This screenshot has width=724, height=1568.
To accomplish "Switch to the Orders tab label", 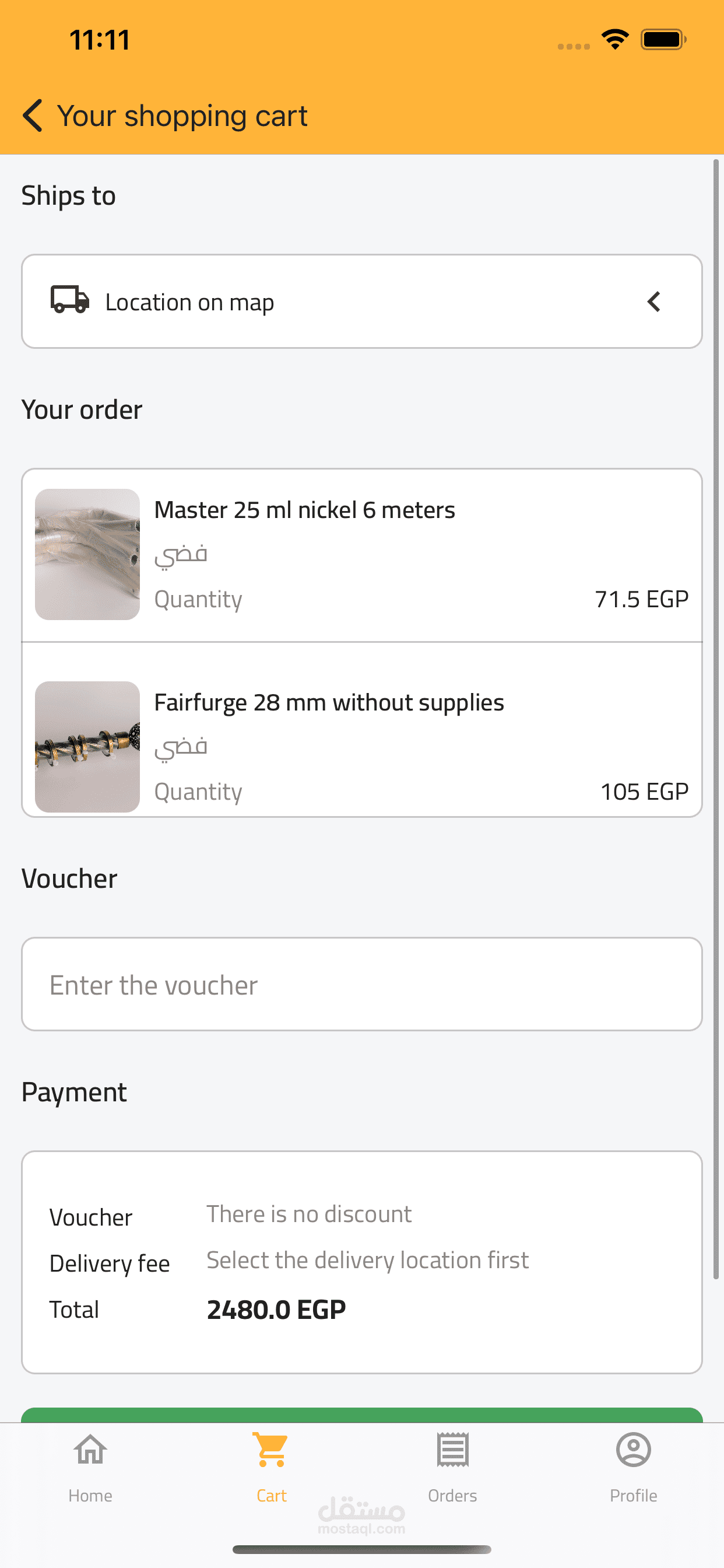I will [x=452, y=1496].
